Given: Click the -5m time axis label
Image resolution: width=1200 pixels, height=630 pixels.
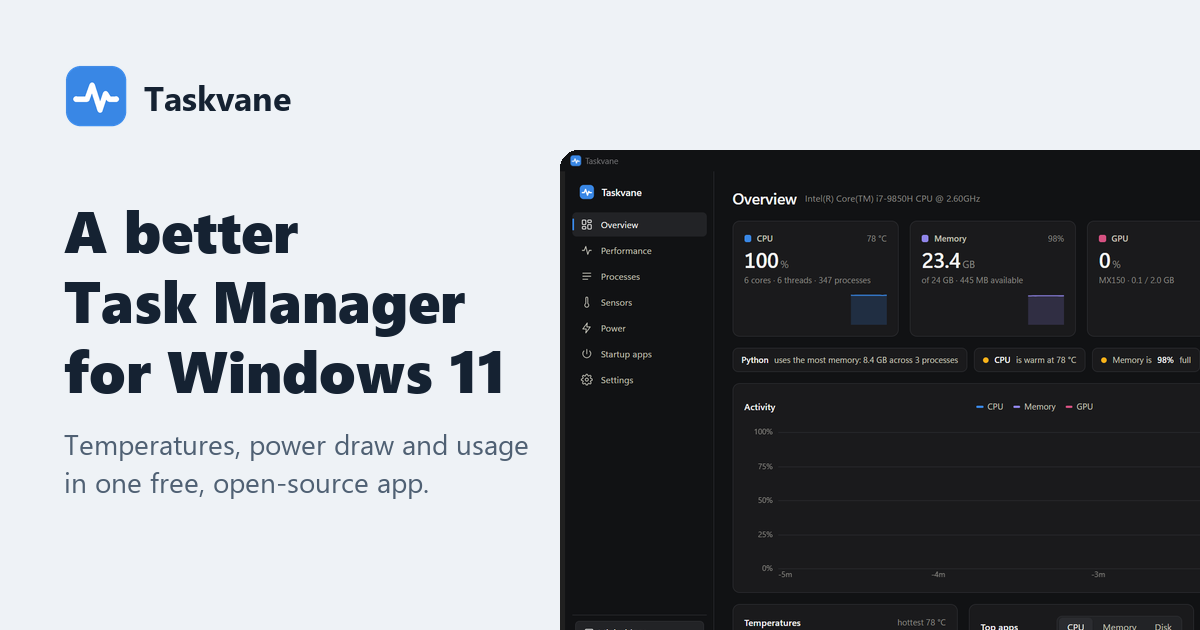Looking at the screenshot, I should (x=785, y=575).
